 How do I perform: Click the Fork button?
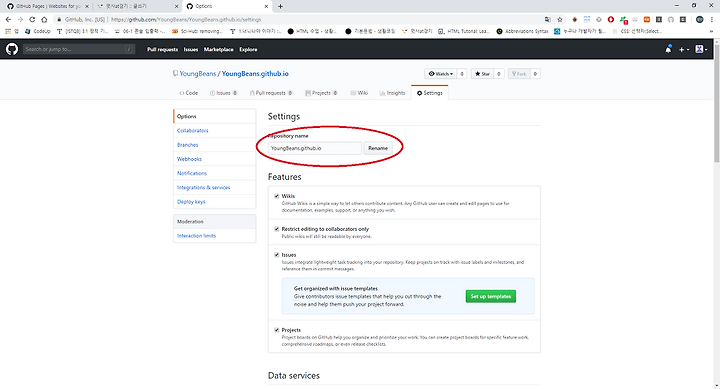519,73
